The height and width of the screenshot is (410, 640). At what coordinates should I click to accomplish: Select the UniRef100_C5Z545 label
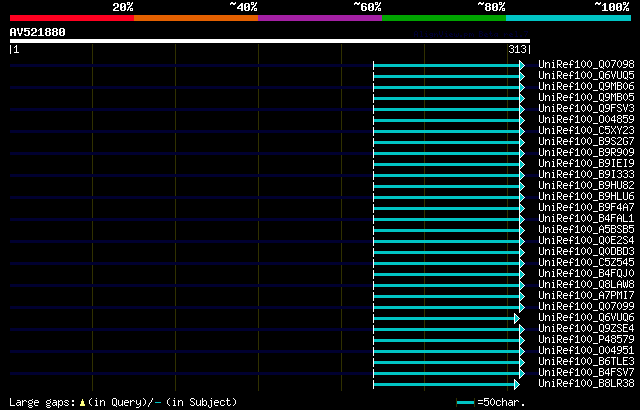[586, 263]
